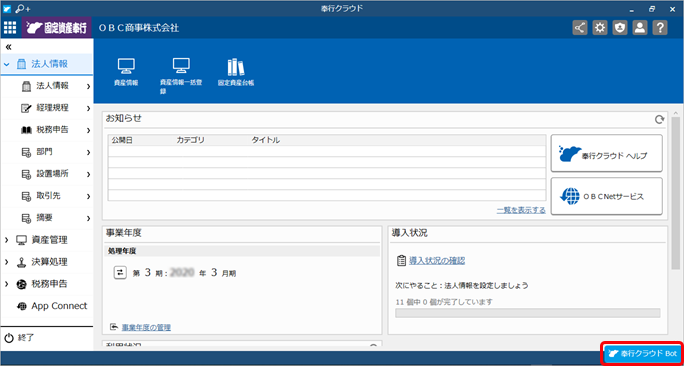Open 奉行クラウド ヘルプ button
684x366 pixels.
(x=607, y=153)
